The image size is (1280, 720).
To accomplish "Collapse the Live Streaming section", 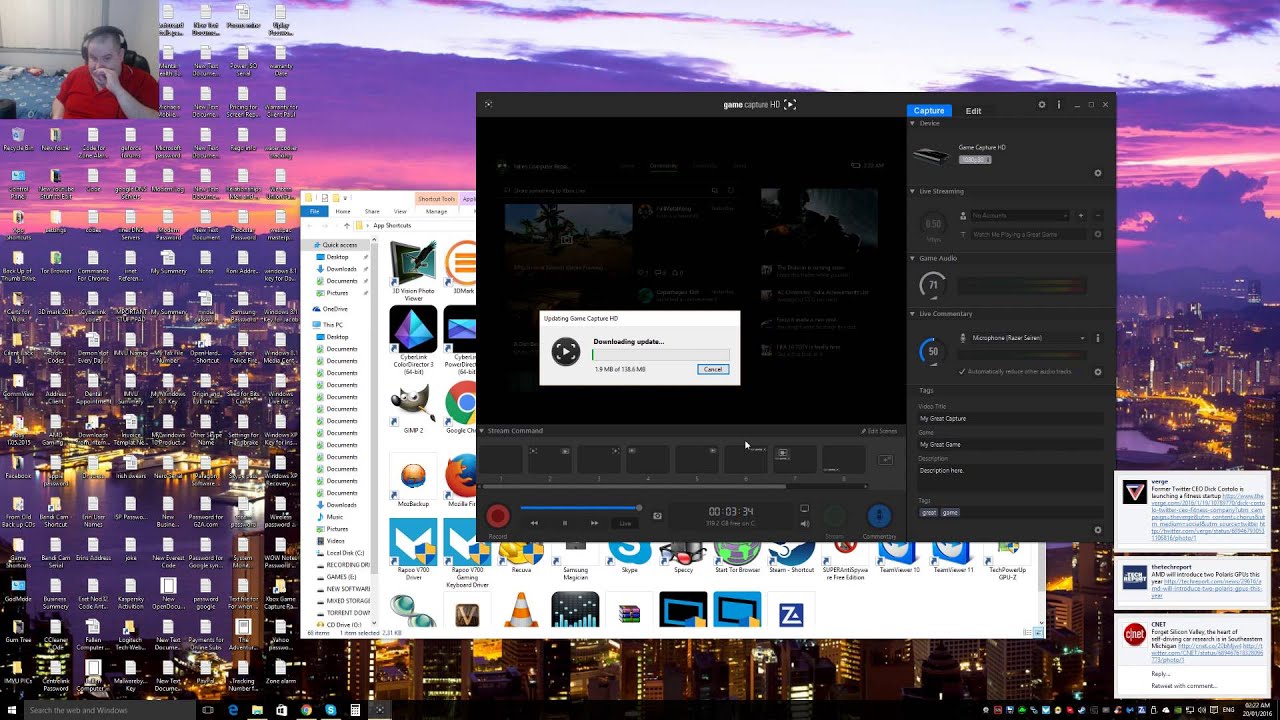I will pyautogui.click(x=912, y=191).
